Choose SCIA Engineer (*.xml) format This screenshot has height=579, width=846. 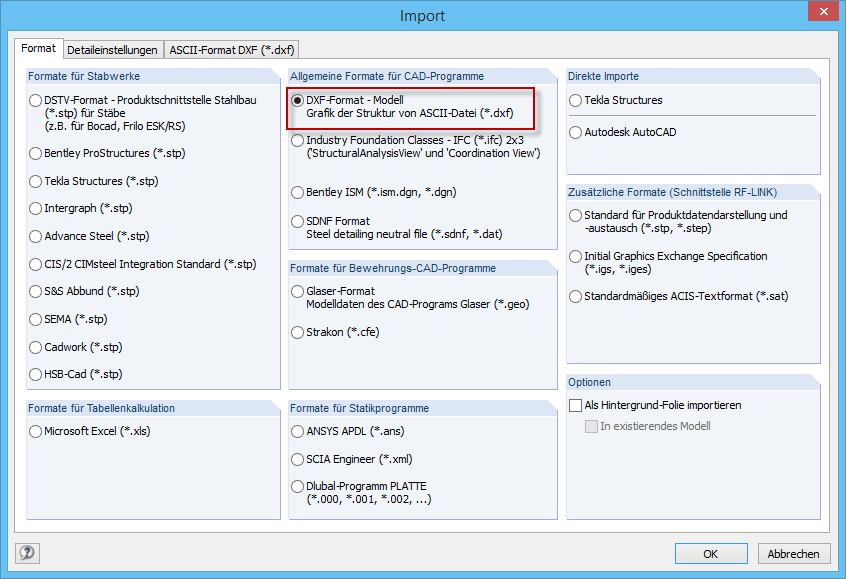[x=298, y=460]
